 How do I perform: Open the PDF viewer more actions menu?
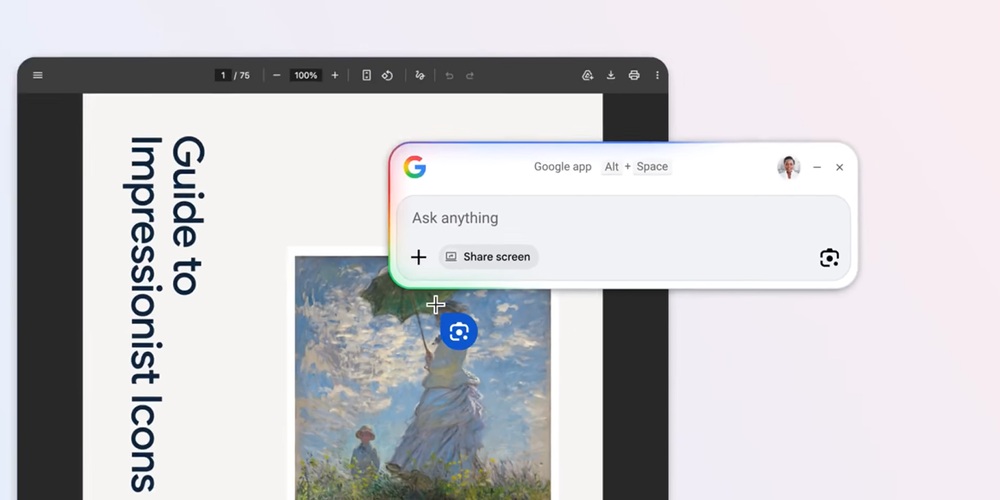pyautogui.click(x=657, y=75)
